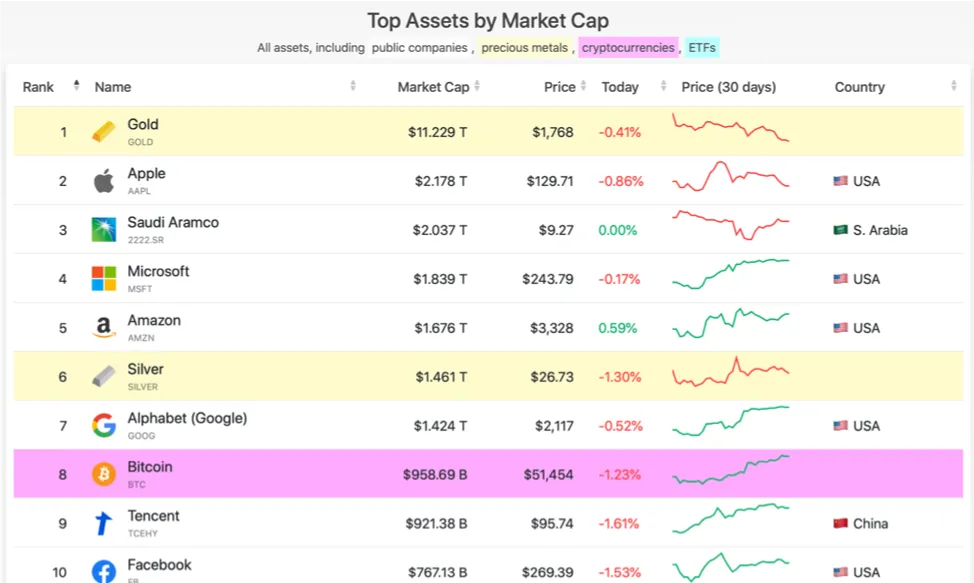The height and width of the screenshot is (583, 974).
Task: Click Amazon today change 0.59%
Action: (617, 328)
